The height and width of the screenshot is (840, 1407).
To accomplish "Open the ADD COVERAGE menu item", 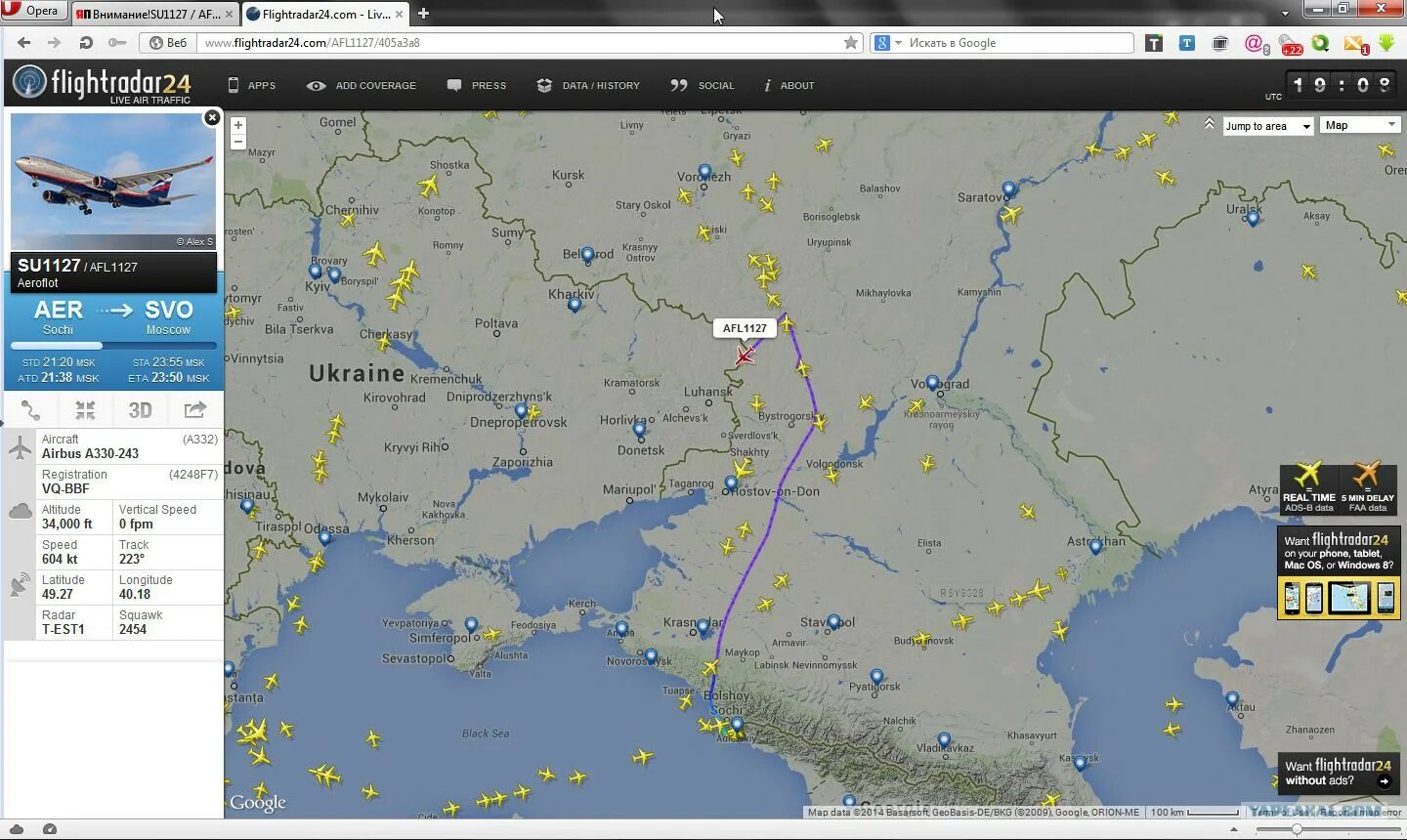I will 361,86.
